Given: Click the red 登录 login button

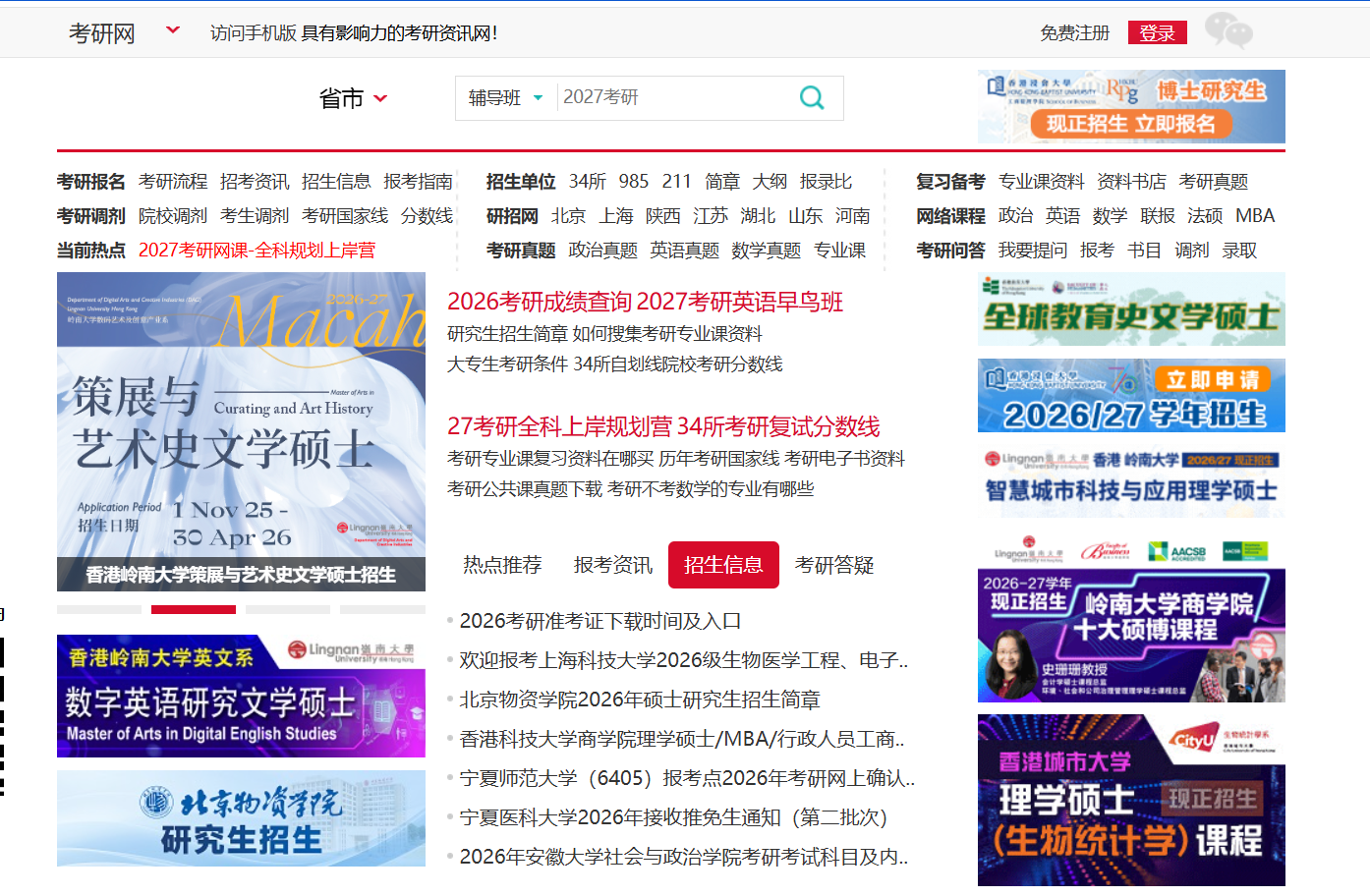Looking at the screenshot, I should coord(1157,30).
